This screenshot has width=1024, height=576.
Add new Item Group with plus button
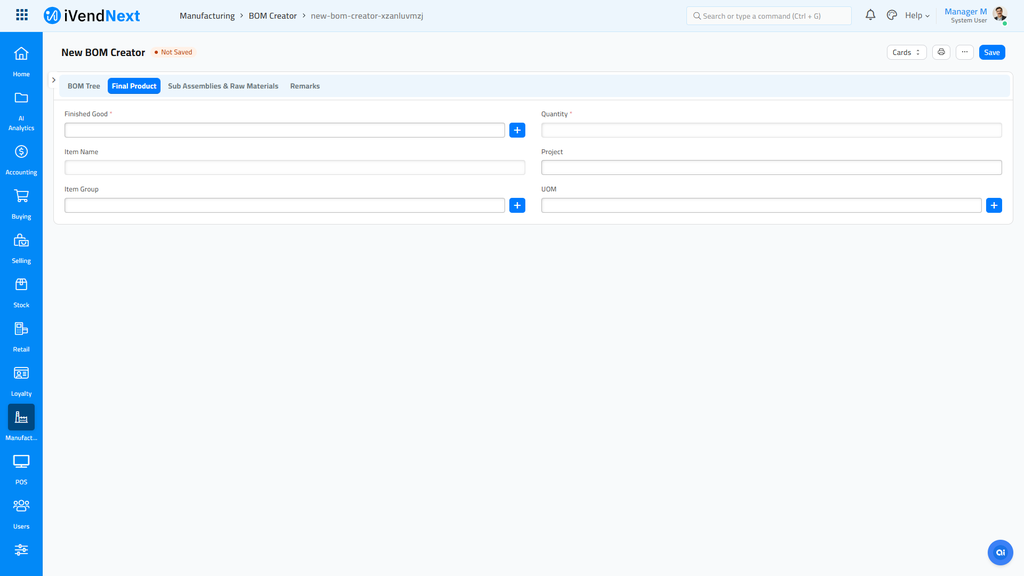tap(517, 205)
